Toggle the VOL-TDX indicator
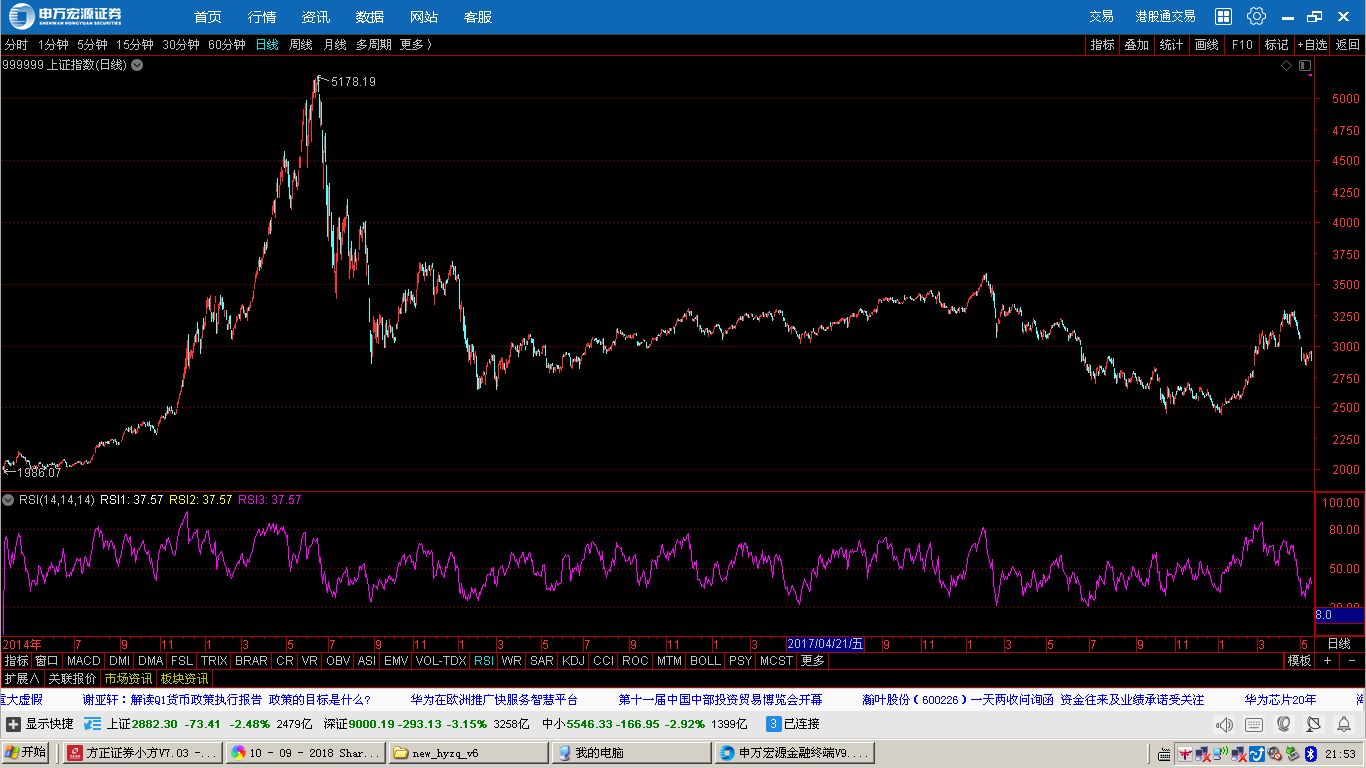Image resolution: width=1366 pixels, height=768 pixels. tap(441, 661)
